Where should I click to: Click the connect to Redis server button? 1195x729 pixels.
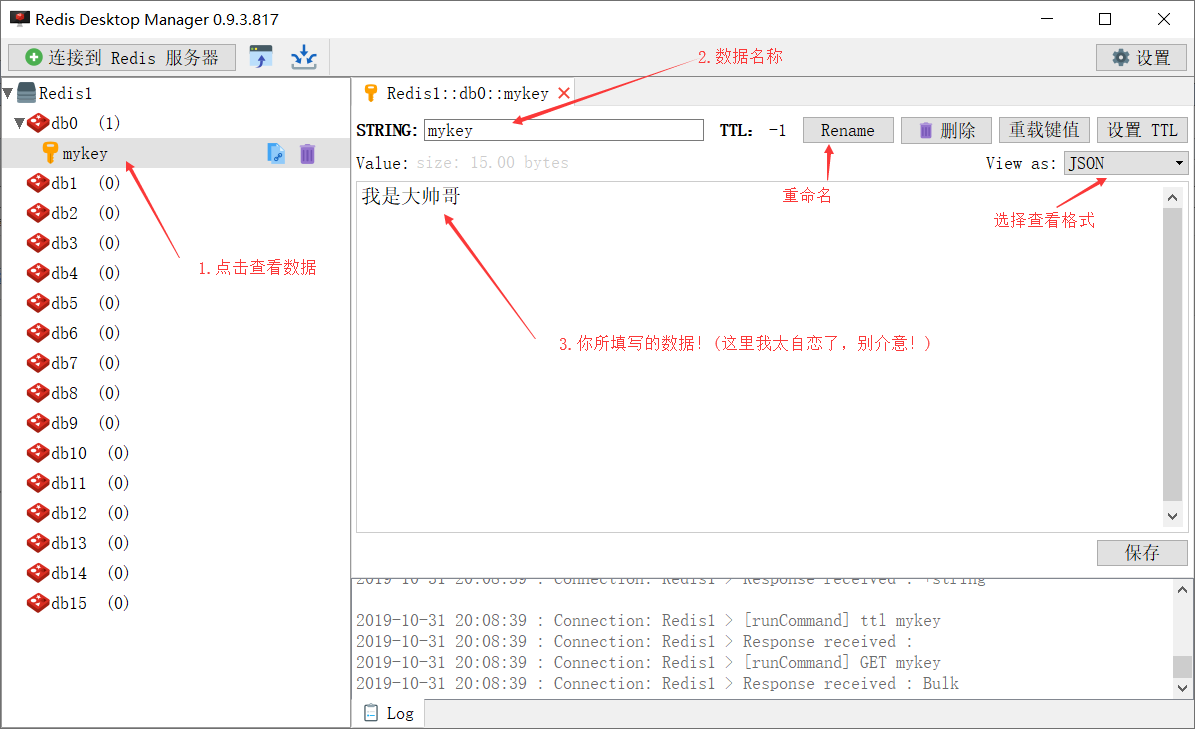122,58
